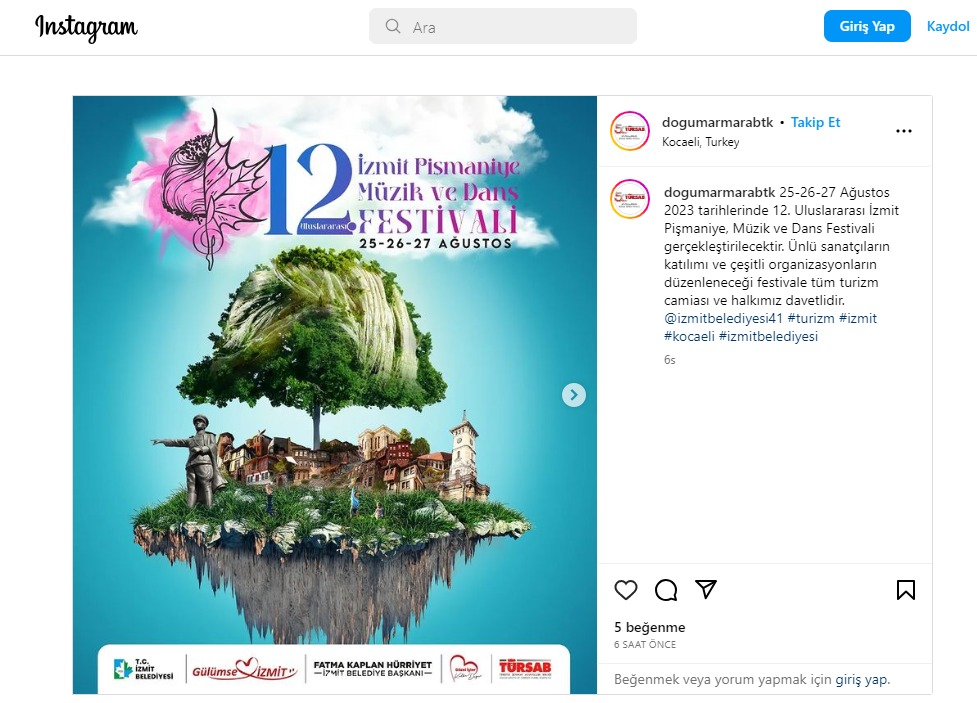Like the post with the heart icon
This screenshot has width=977, height=703.
pos(626,590)
